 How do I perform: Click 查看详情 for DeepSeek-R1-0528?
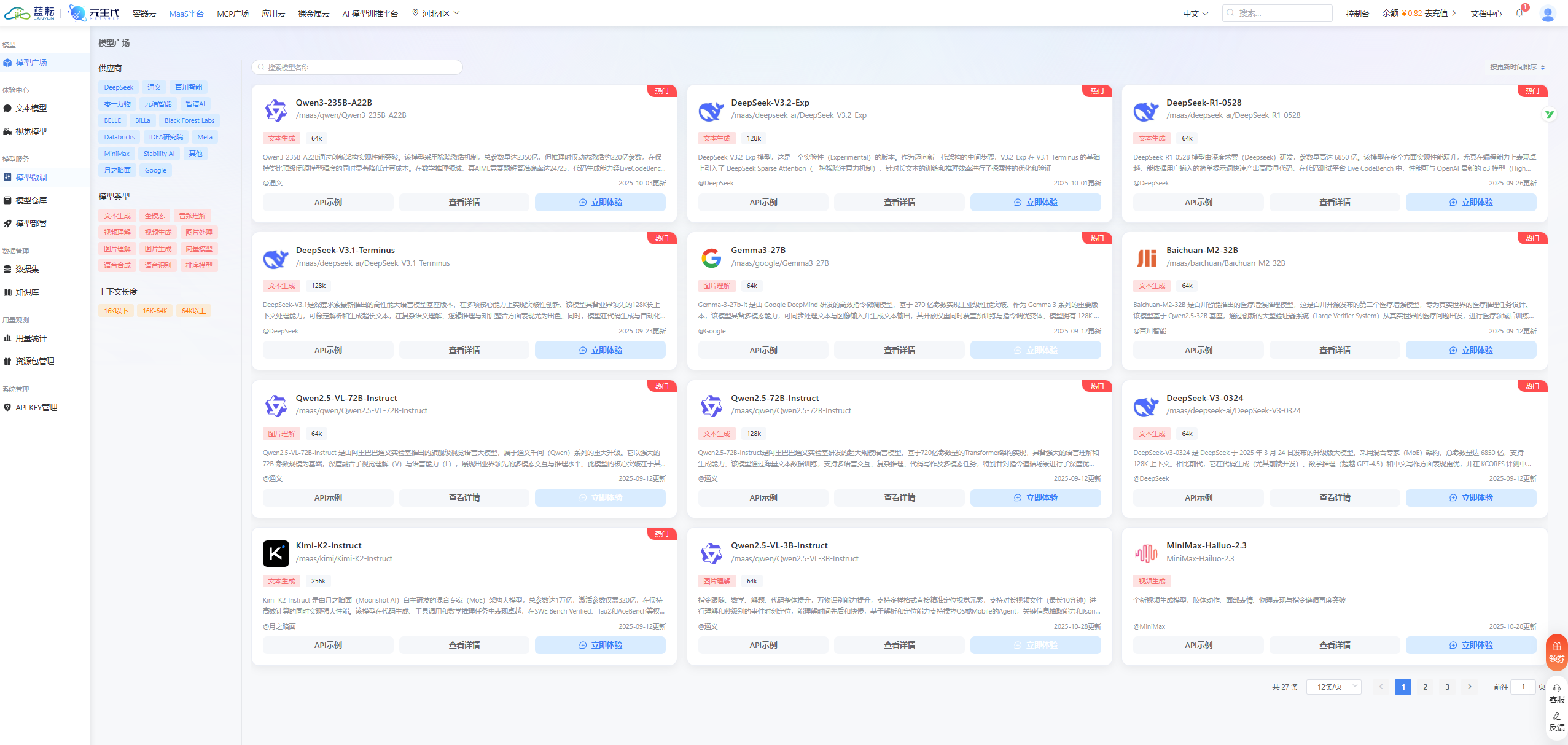click(x=1335, y=202)
